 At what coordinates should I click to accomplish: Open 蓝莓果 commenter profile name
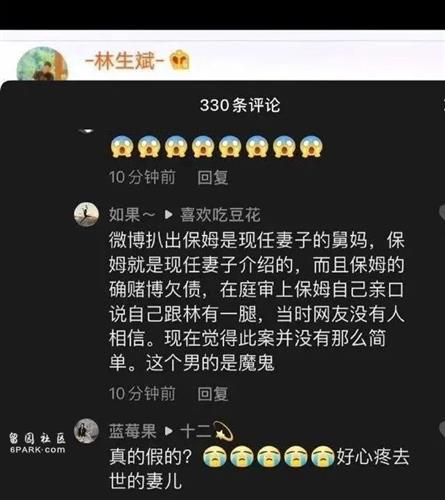pyautogui.click(x=132, y=431)
